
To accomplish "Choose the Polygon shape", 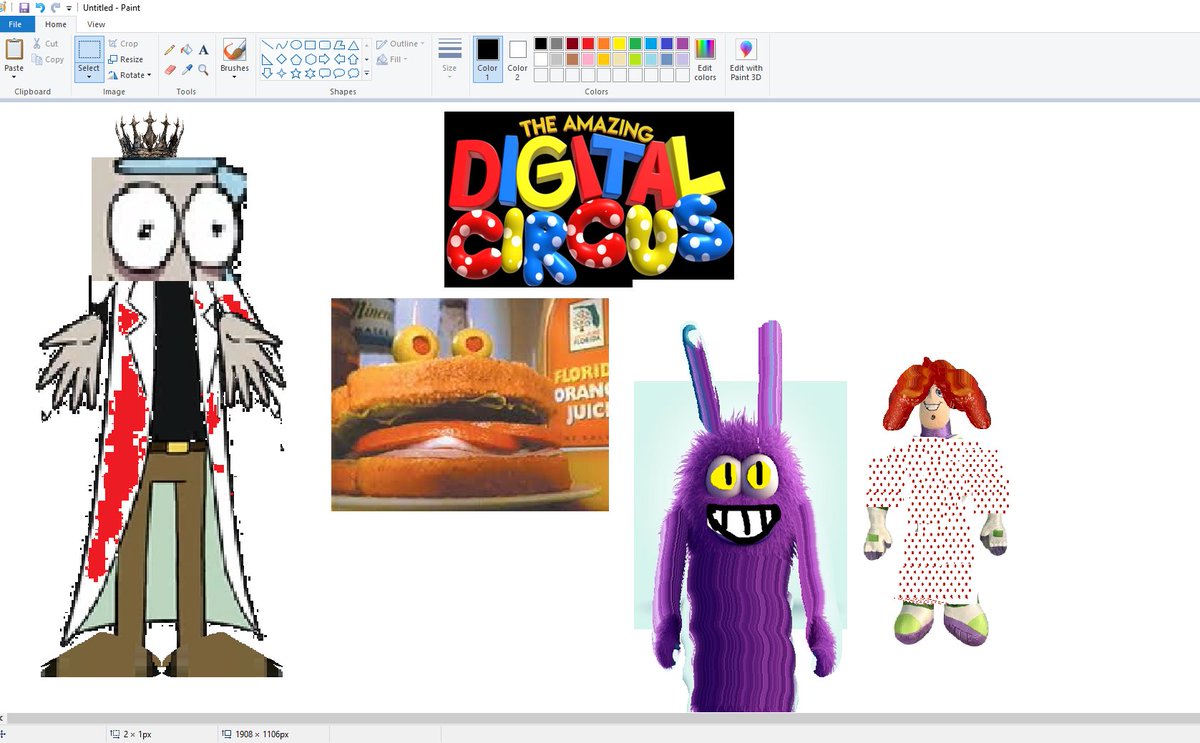I will pos(339,45).
